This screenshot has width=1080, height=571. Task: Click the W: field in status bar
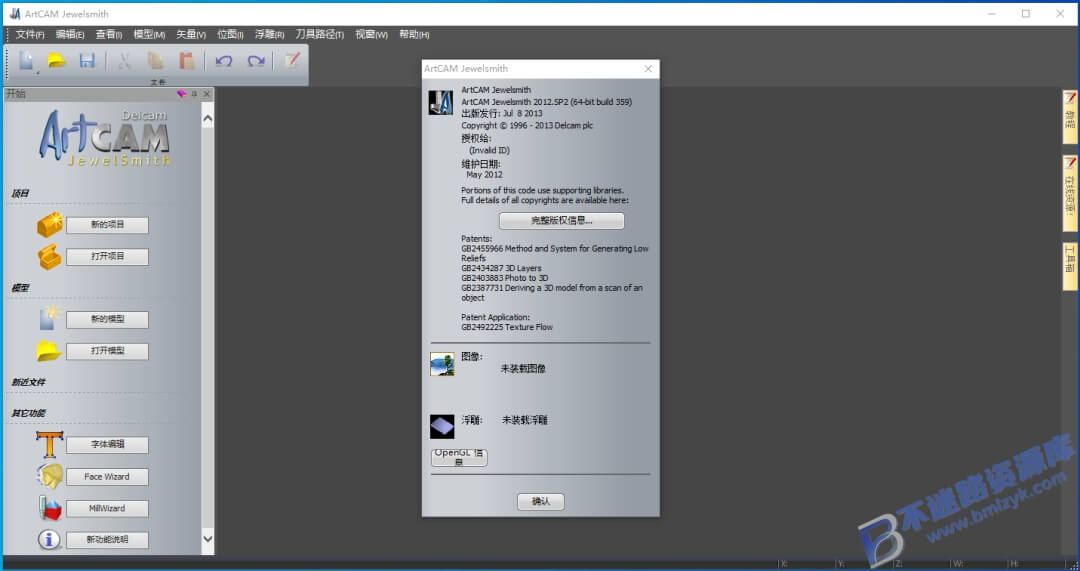[x=978, y=564]
